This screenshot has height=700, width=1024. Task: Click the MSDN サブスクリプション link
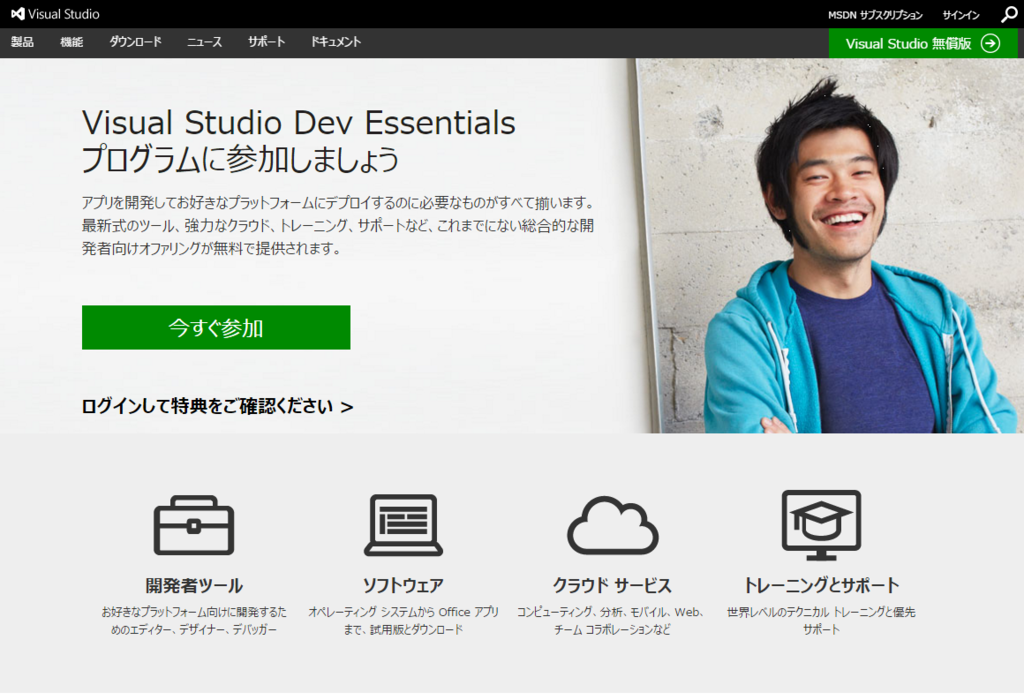tap(875, 14)
